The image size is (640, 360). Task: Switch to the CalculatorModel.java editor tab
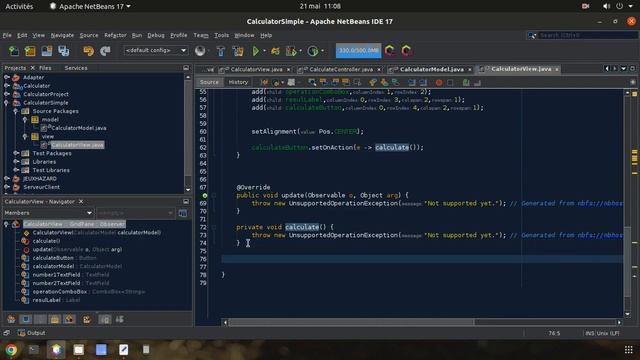tap(431, 69)
